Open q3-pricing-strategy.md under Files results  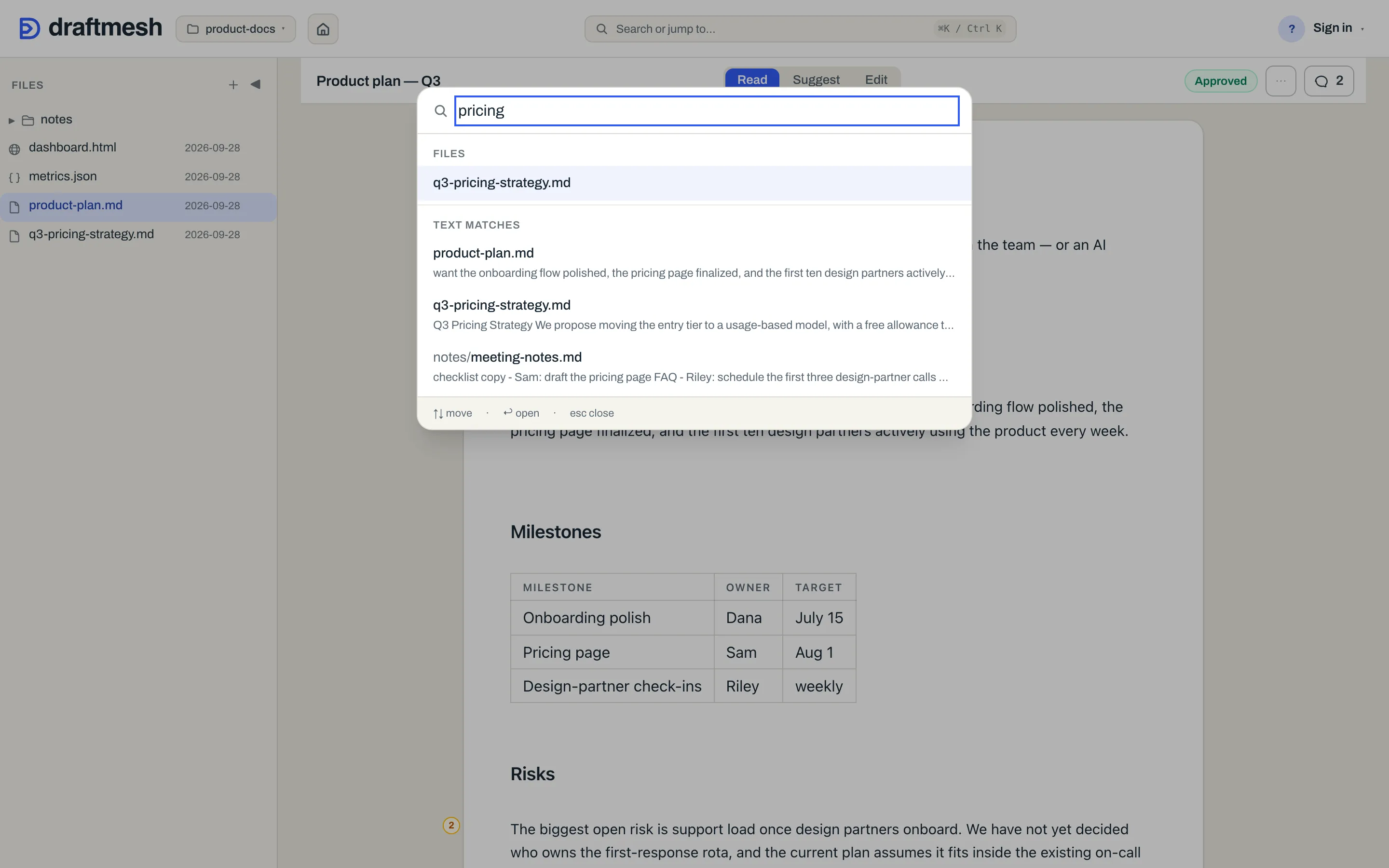coord(694,183)
